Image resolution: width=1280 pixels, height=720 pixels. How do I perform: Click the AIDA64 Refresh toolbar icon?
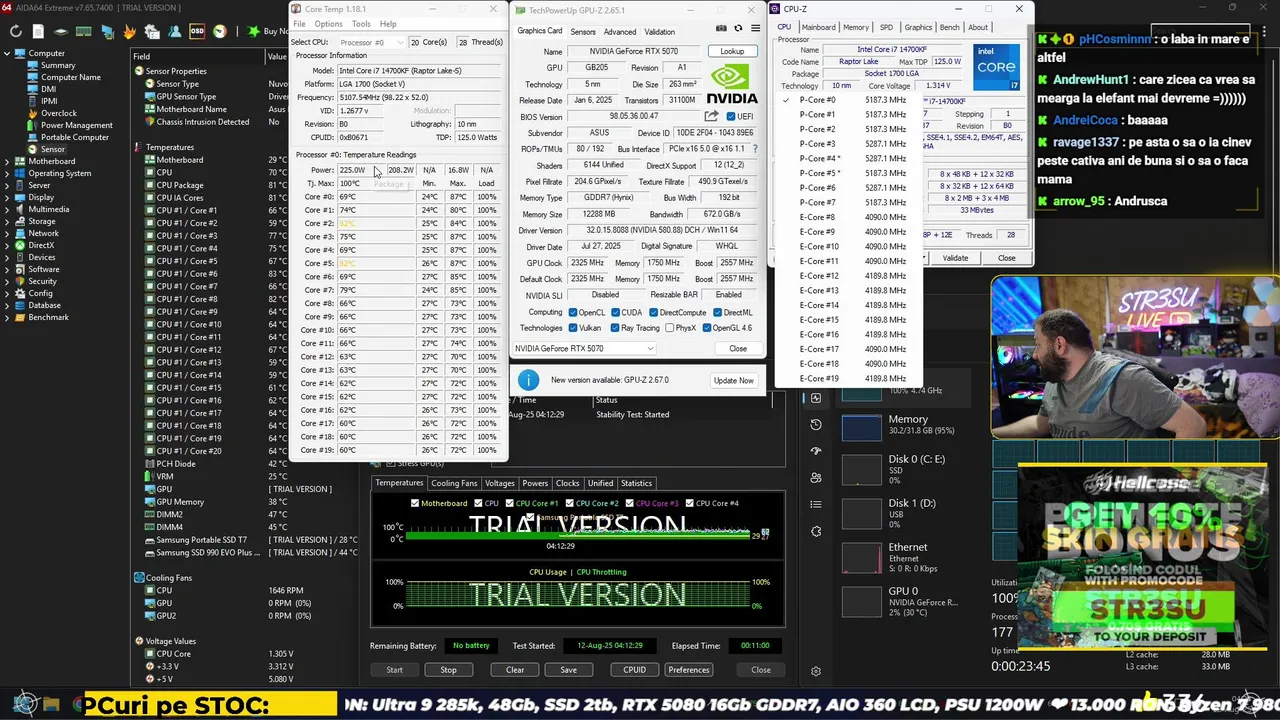(16, 31)
